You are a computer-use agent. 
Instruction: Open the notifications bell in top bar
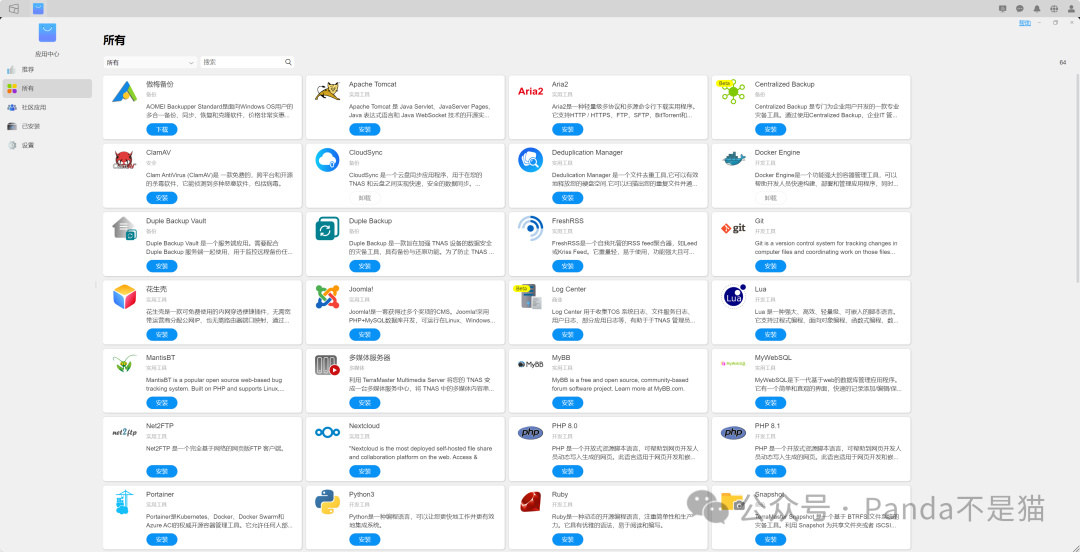[x=1037, y=8]
